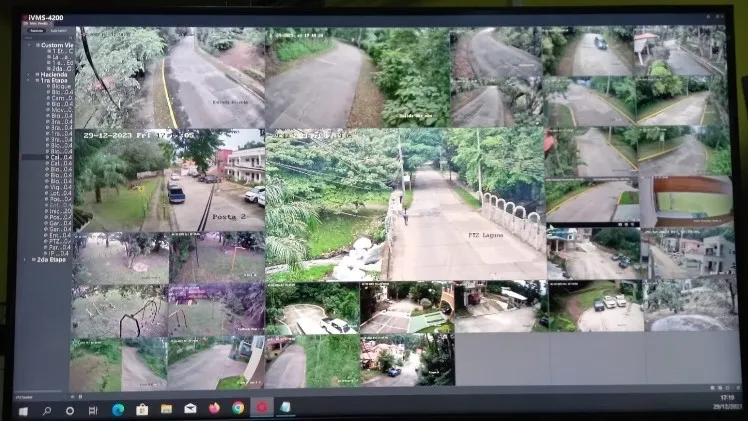This screenshot has width=748, height=421.
Task: Open Microsoft Store from the taskbar
Action: [x=142, y=409]
